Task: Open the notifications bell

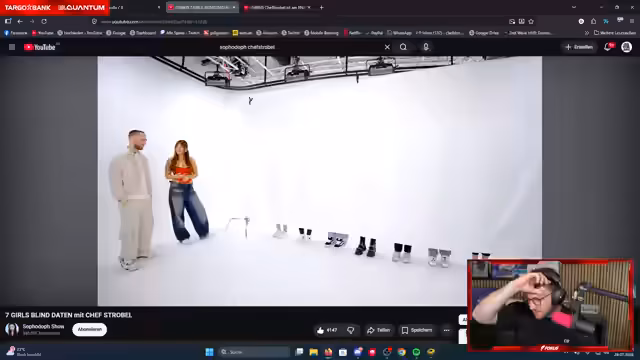Action: [x=608, y=47]
